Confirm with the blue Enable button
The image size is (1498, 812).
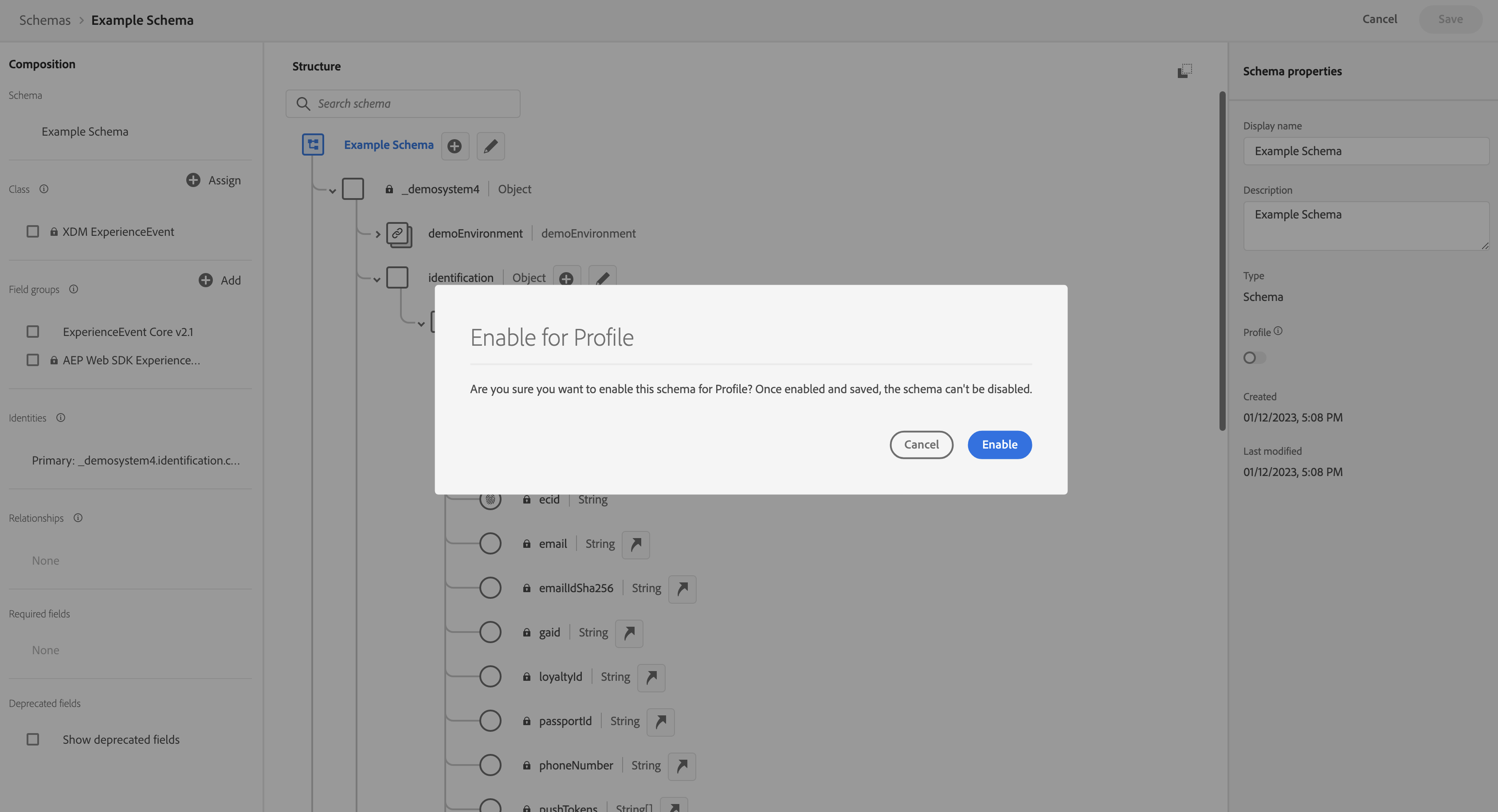[x=999, y=445]
